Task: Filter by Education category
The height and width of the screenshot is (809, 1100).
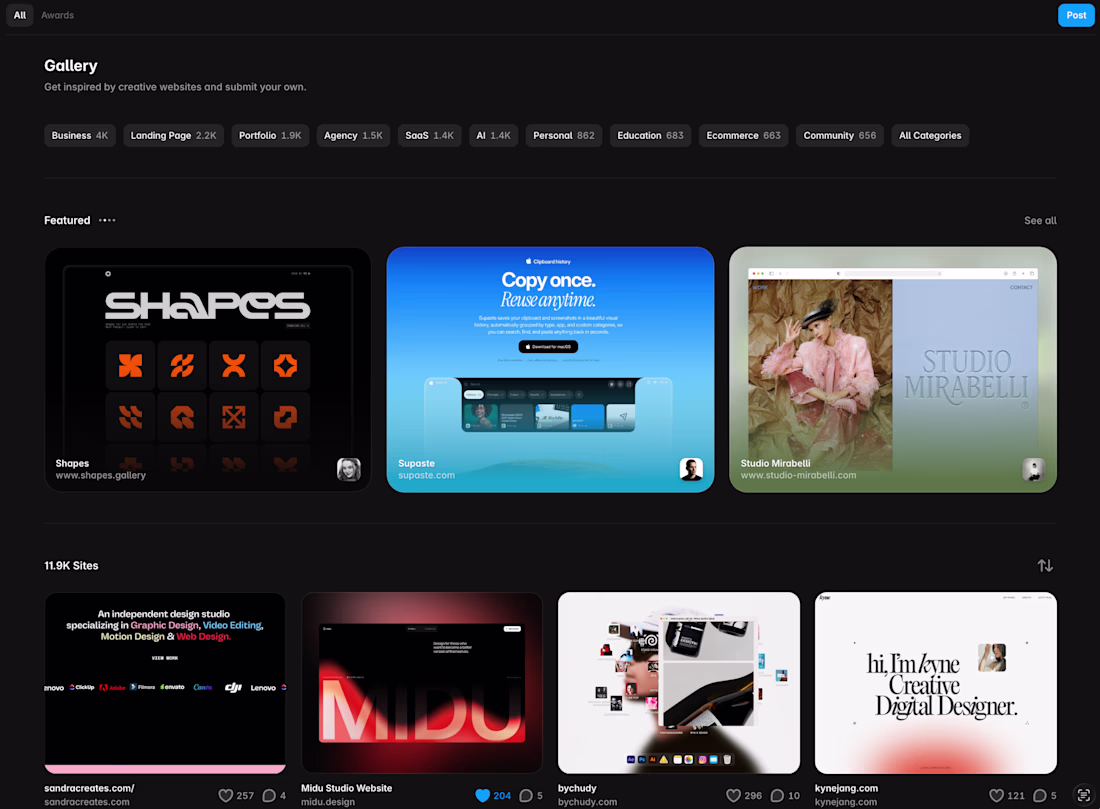Action: pos(650,135)
